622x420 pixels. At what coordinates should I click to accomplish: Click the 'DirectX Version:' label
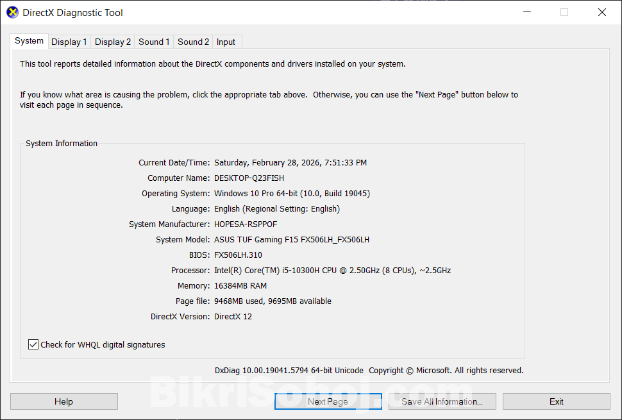[x=180, y=316]
